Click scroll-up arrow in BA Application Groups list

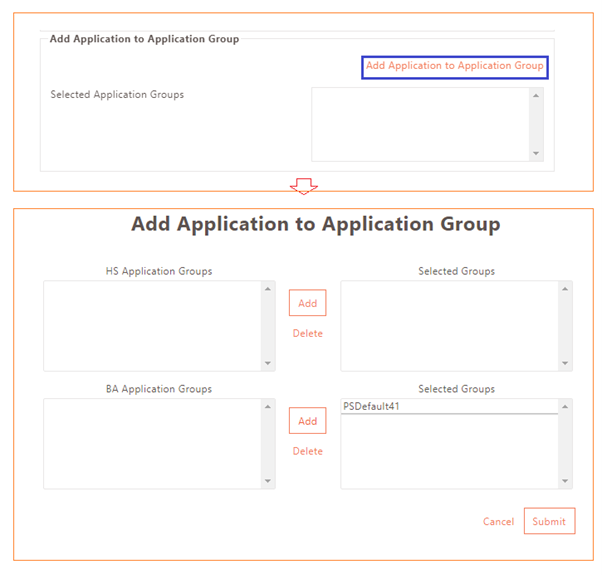[x=268, y=406]
